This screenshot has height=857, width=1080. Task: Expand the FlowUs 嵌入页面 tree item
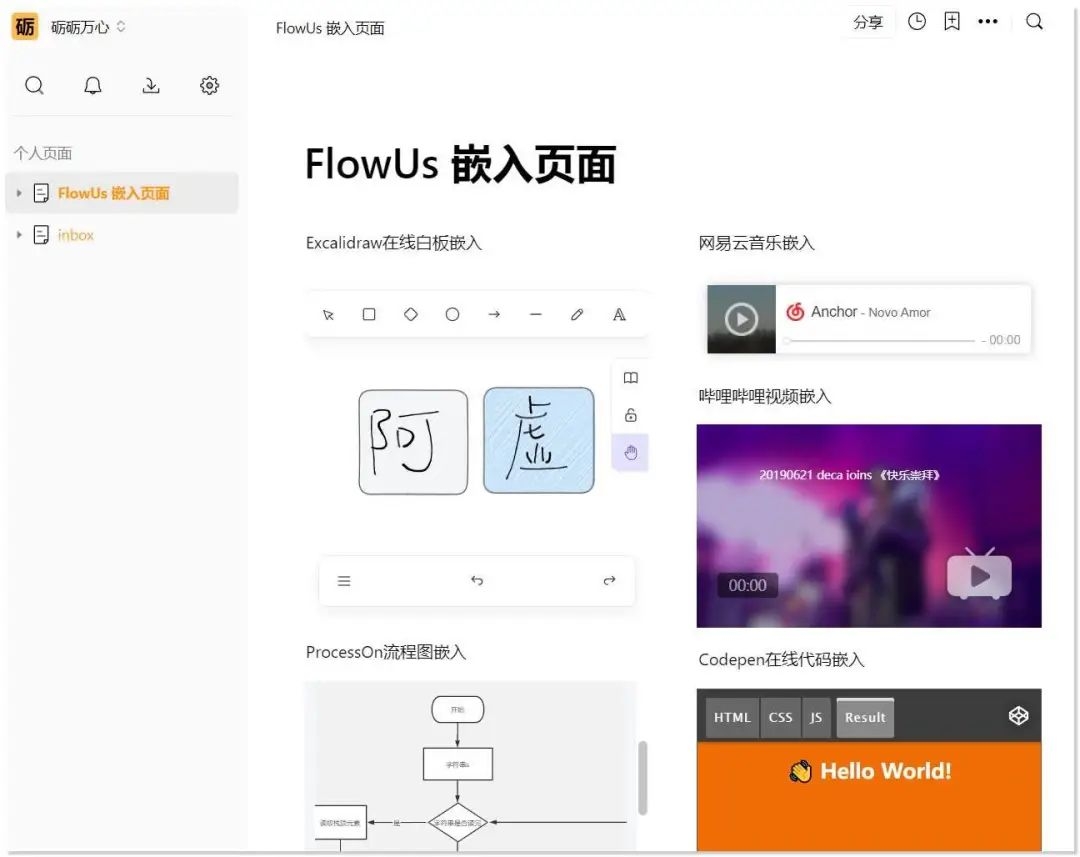(x=19, y=194)
